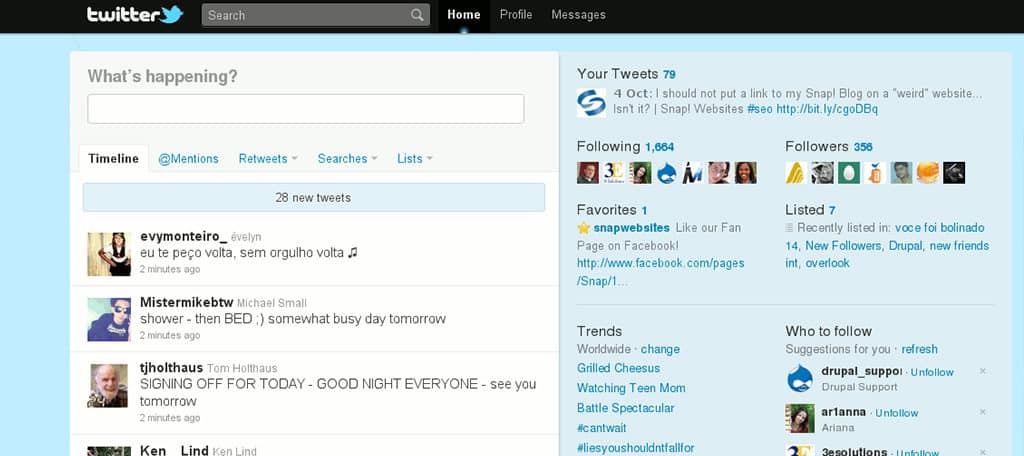Change Worldwide trends location
Image resolution: width=1024 pixels, height=456 pixels.
(660, 349)
